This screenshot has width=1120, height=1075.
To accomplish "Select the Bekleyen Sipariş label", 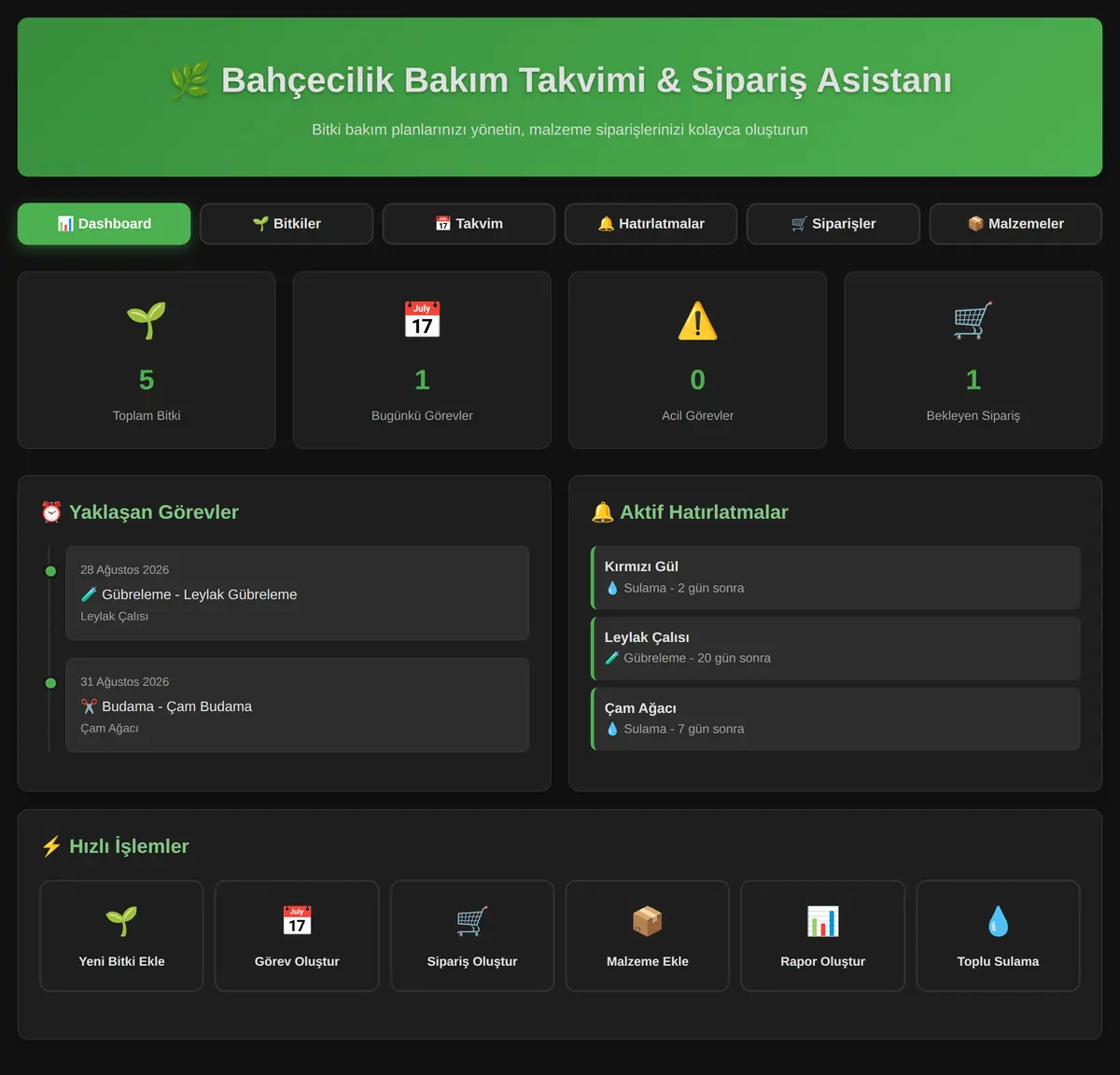I will [x=973, y=415].
